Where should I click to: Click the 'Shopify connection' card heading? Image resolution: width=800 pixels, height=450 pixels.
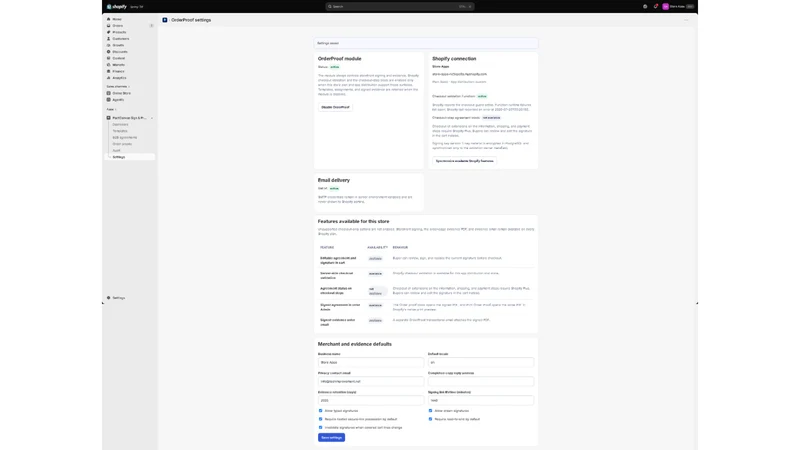454,59
